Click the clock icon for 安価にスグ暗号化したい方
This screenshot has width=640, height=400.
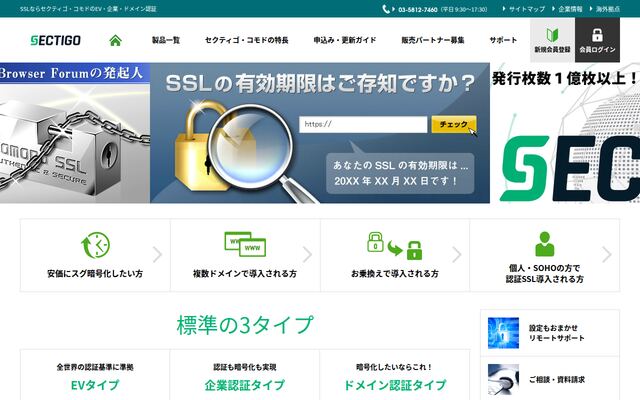click(96, 245)
